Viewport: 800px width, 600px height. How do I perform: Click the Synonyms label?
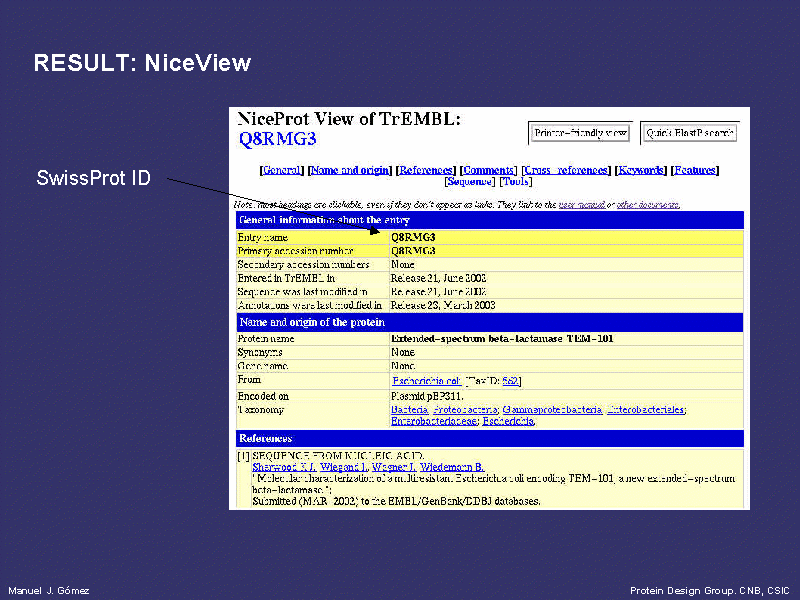click(259, 353)
